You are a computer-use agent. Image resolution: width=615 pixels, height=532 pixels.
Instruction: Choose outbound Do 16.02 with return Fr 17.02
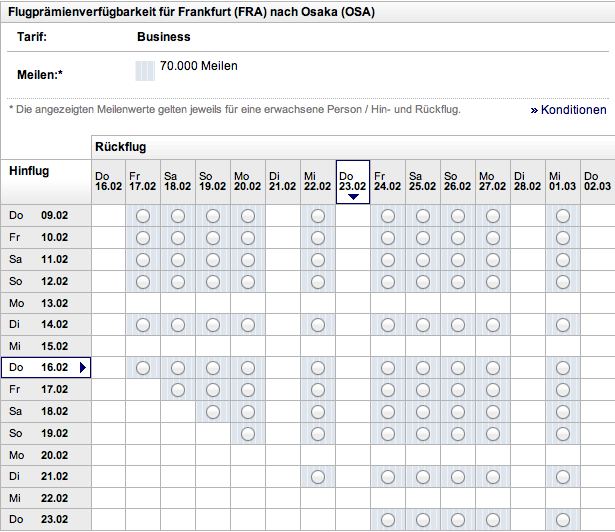pyautogui.click(x=143, y=368)
